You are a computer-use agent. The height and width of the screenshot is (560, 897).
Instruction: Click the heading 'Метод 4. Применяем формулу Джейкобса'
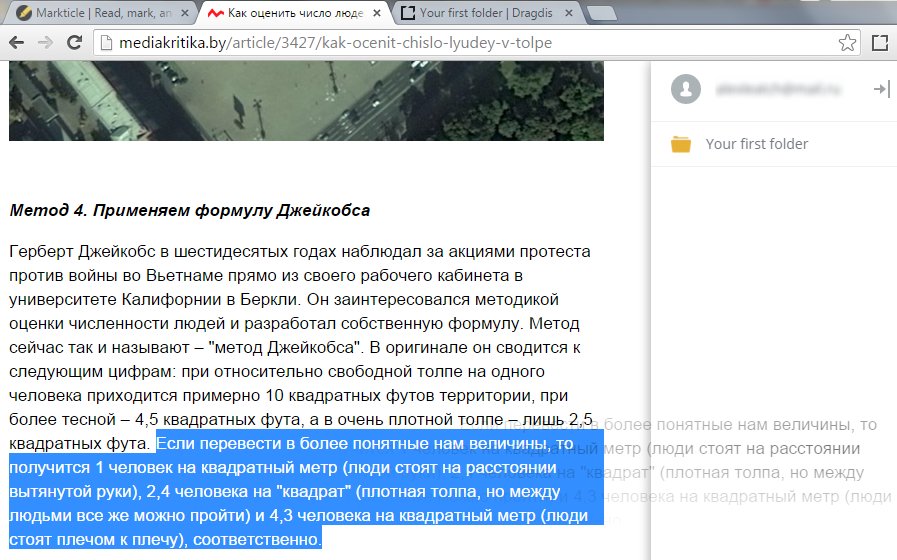pyautogui.click(x=189, y=210)
